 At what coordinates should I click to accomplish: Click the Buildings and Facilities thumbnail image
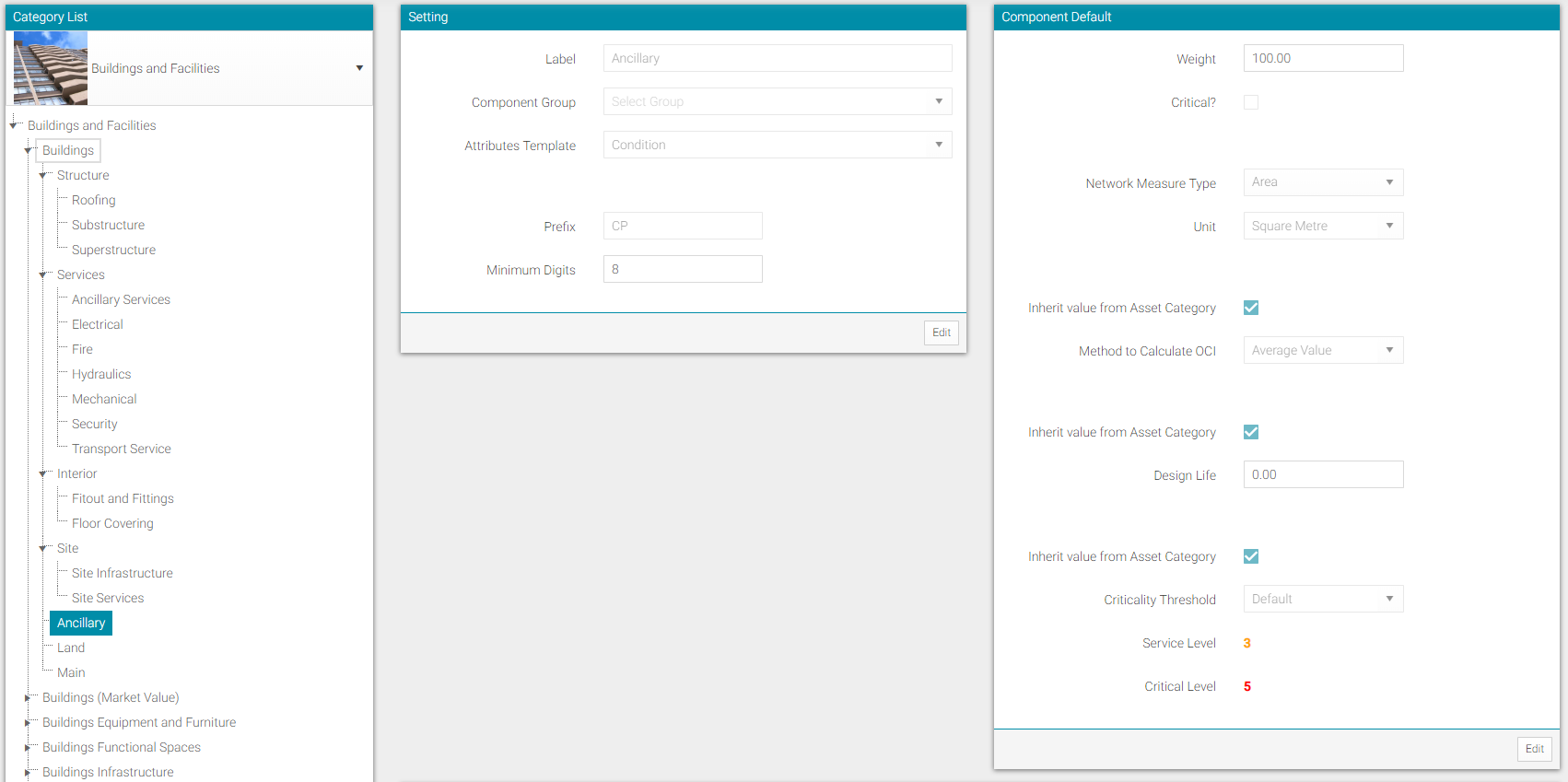point(51,68)
